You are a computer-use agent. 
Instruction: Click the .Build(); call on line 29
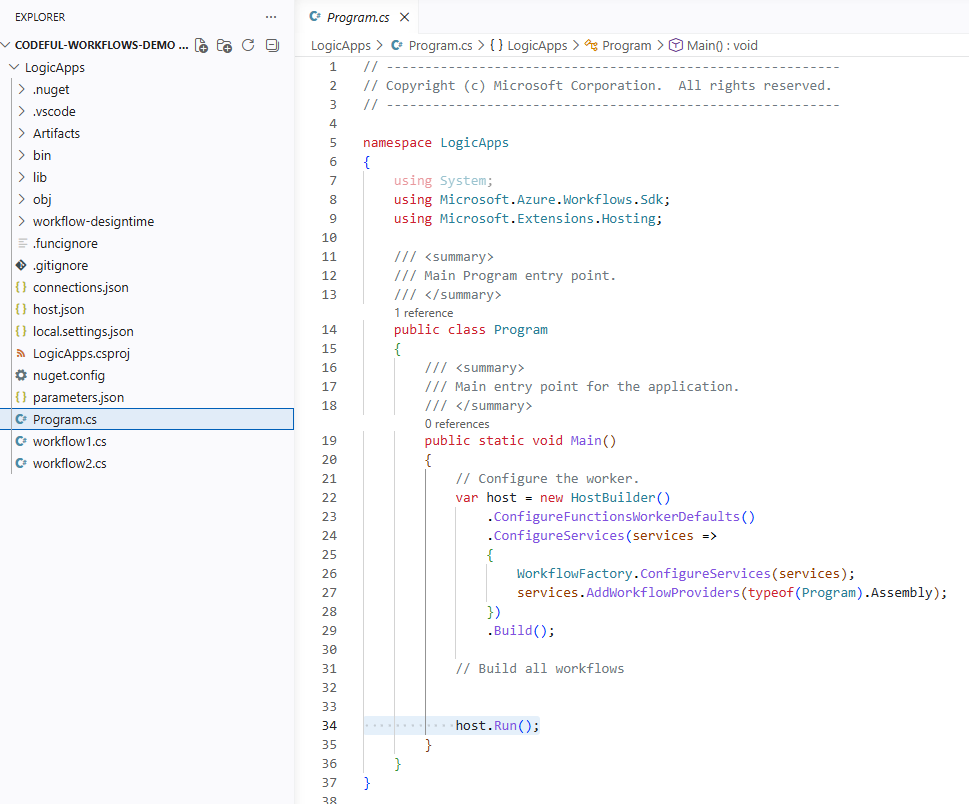[520, 630]
